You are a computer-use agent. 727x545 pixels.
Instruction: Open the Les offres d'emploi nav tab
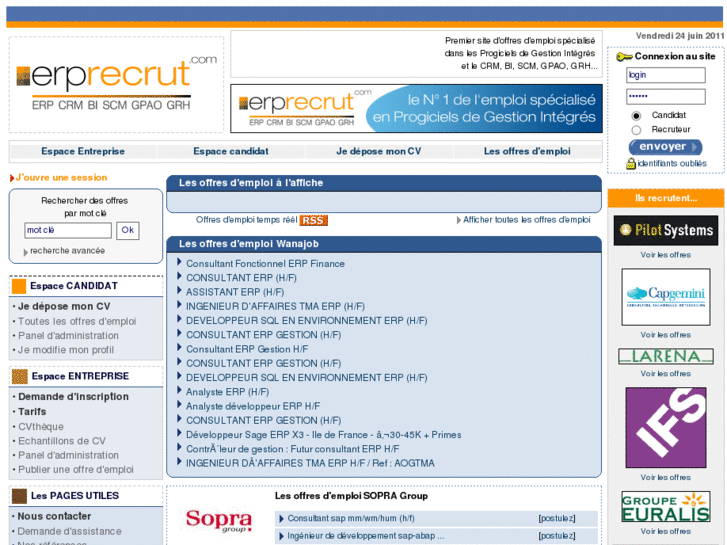527,151
